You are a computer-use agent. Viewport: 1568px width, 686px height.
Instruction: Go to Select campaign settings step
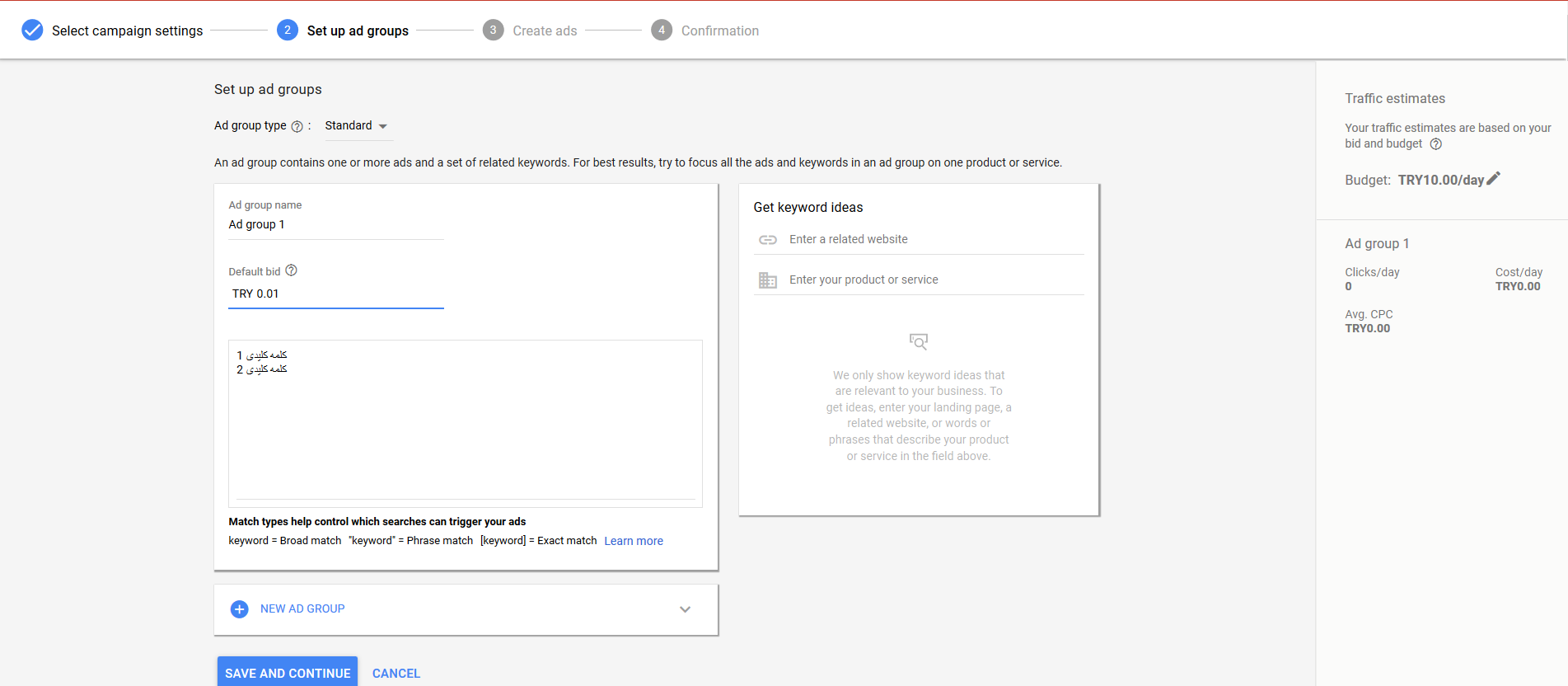[127, 31]
